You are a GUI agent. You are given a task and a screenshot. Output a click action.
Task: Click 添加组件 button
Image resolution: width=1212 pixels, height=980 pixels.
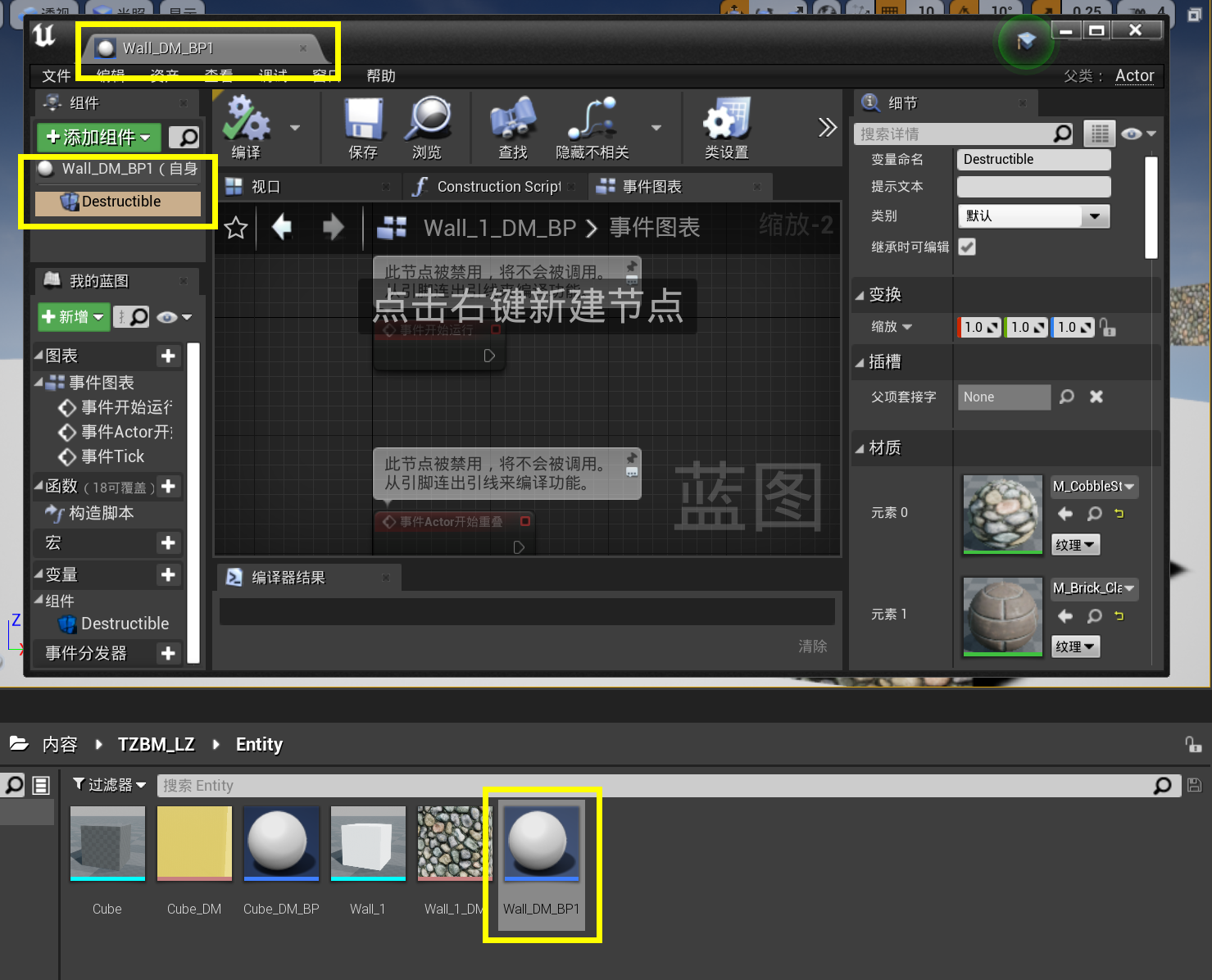pos(99,137)
